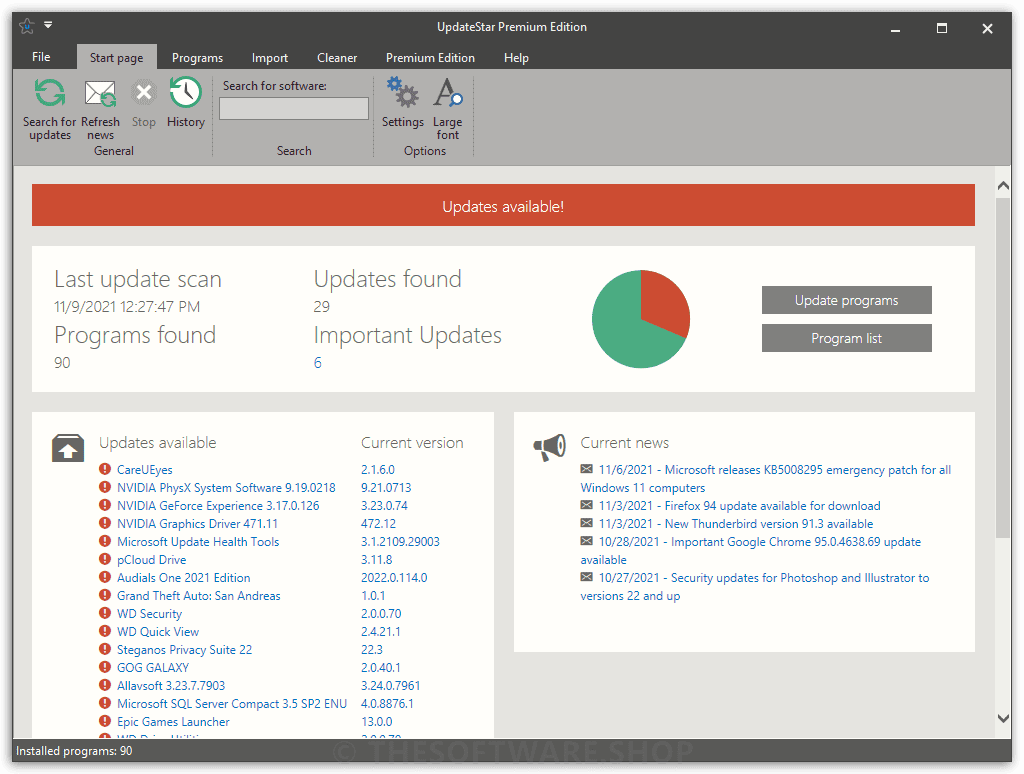This screenshot has height=774, width=1024.
Task: Click version 2022.0.114.0 value
Action: pyautogui.click(x=394, y=577)
